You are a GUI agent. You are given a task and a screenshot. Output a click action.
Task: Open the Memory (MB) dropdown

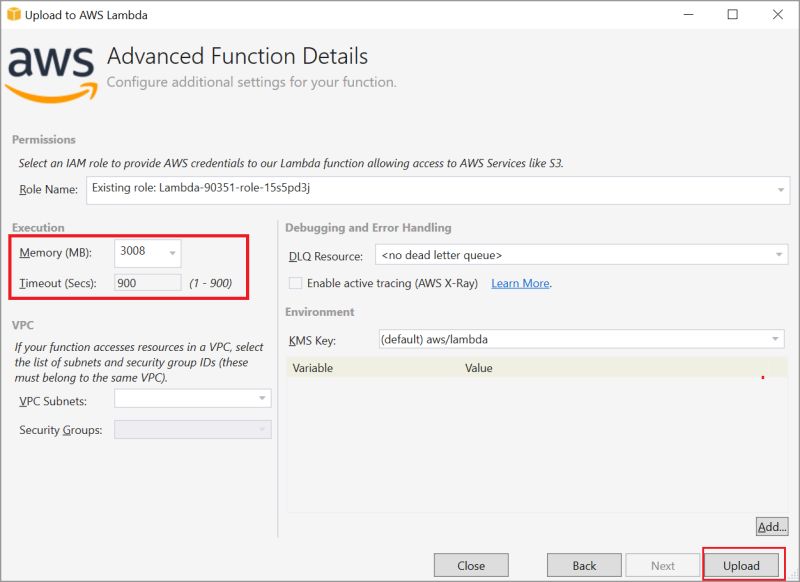tap(170, 253)
